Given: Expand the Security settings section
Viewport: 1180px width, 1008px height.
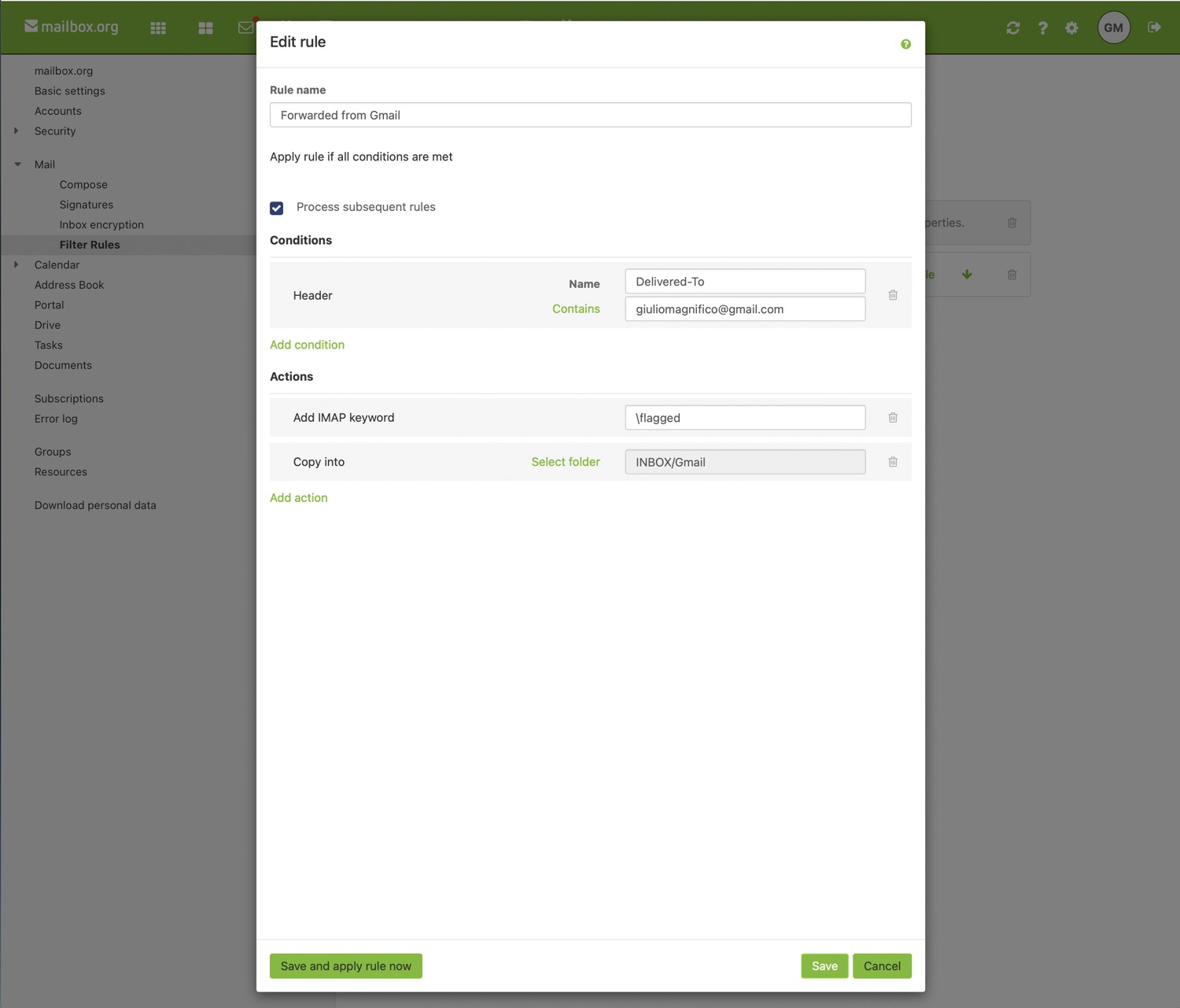Looking at the screenshot, I should (x=16, y=131).
